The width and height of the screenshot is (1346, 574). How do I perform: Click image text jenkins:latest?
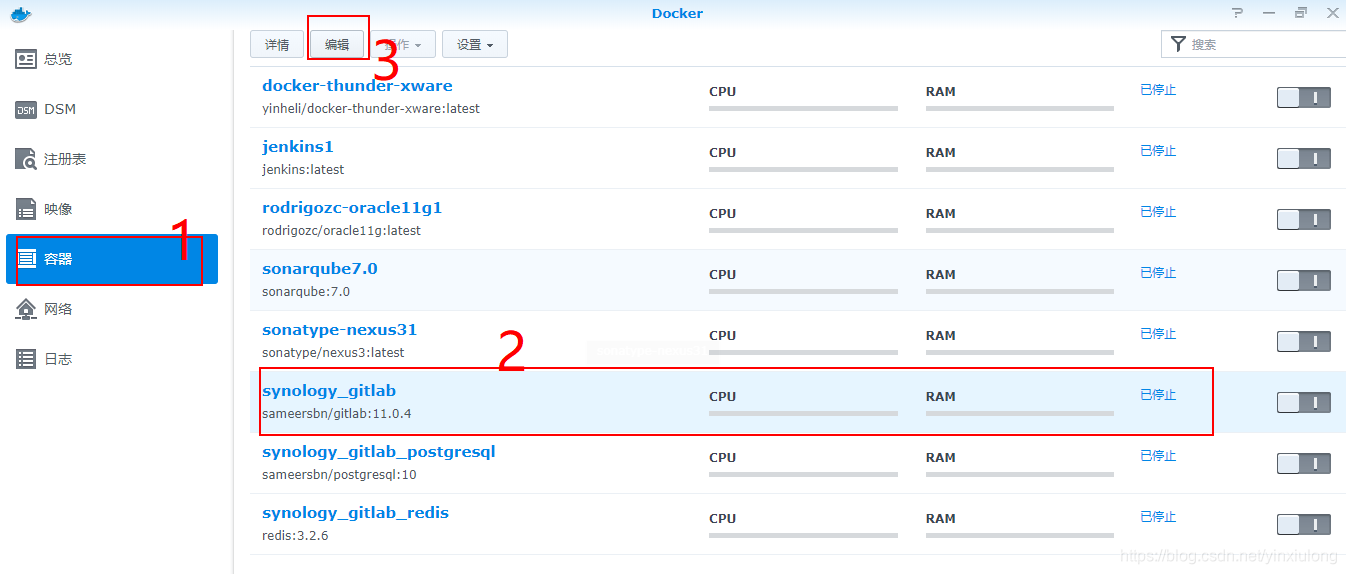(303, 169)
